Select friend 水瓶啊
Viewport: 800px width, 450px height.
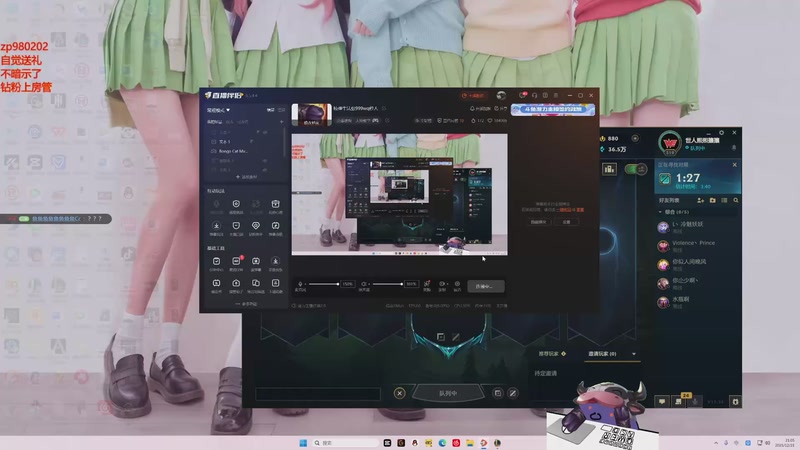point(697,302)
